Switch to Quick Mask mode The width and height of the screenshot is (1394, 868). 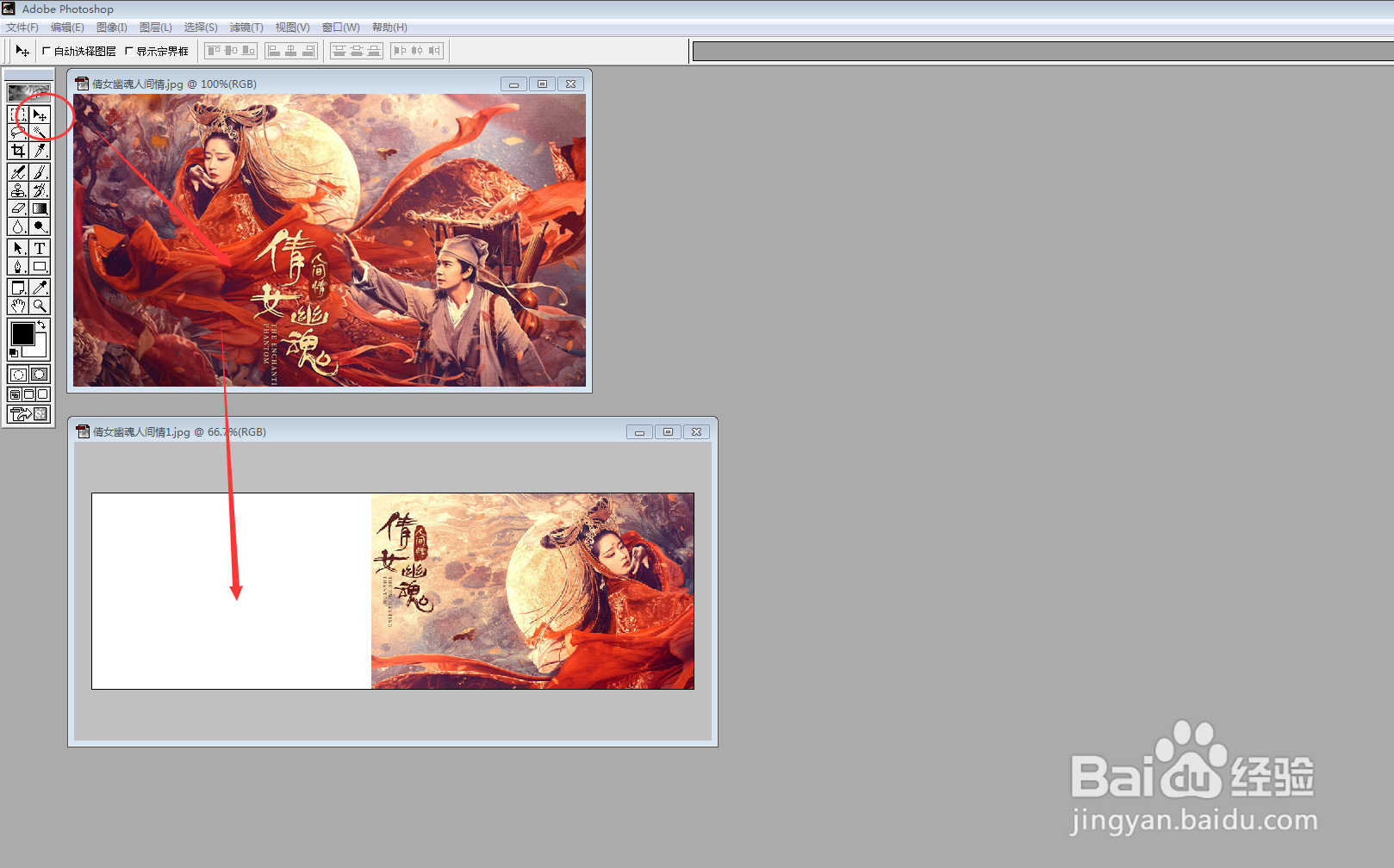click(40, 375)
